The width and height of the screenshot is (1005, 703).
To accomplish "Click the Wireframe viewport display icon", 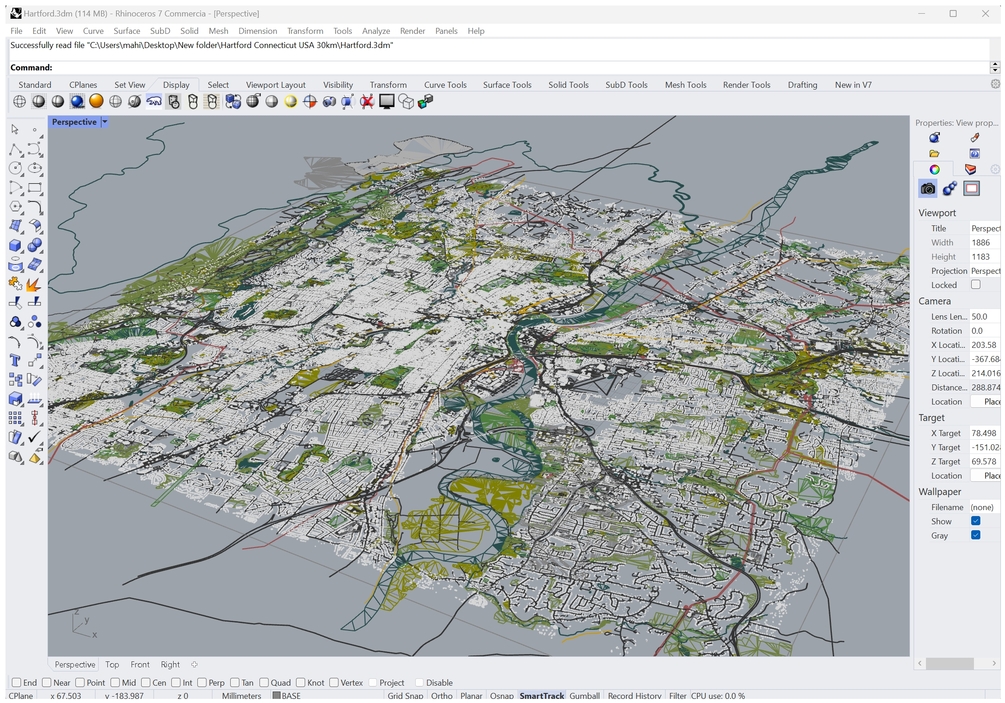I will 19,101.
